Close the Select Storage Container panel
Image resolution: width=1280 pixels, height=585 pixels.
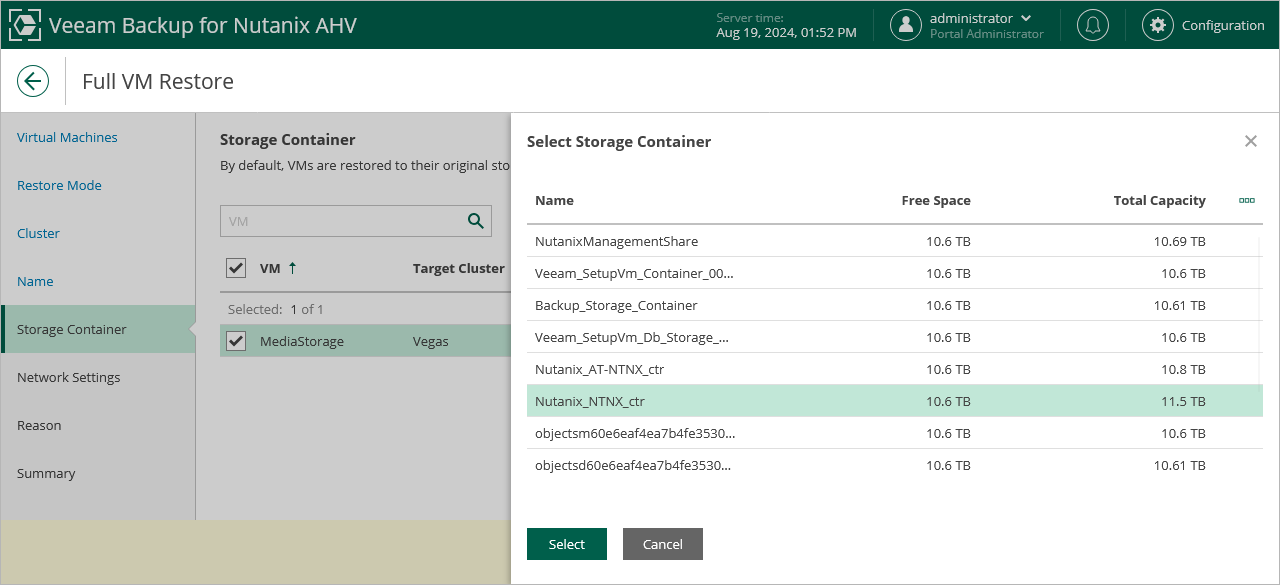pos(1250,141)
